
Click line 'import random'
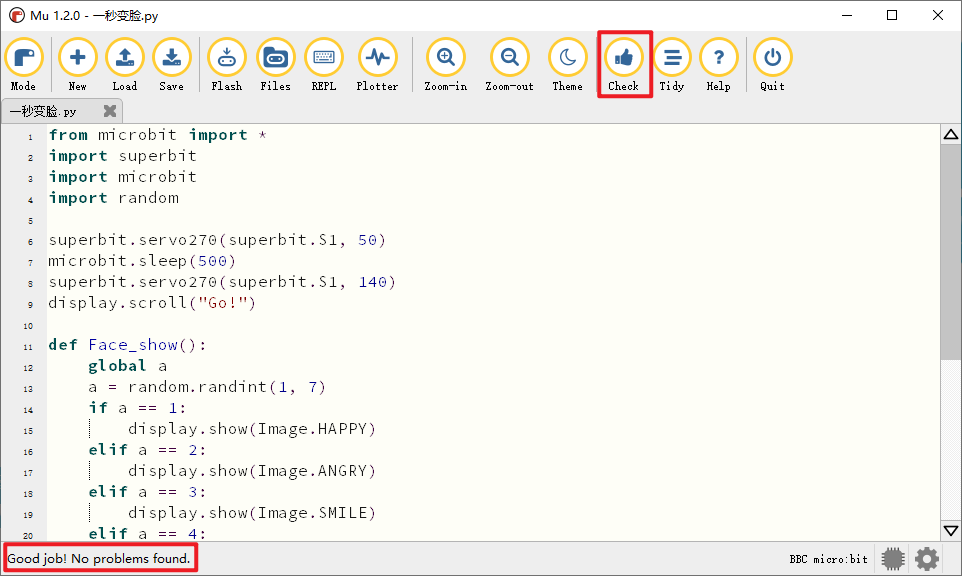click(x=114, y=198)
